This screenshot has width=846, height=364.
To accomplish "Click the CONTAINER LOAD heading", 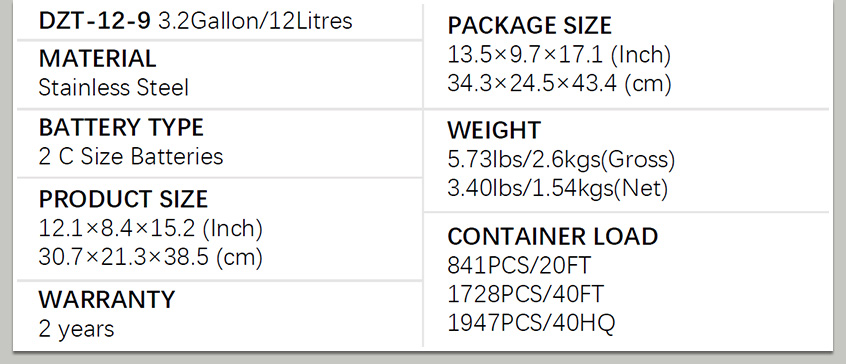I will [552, 237].
